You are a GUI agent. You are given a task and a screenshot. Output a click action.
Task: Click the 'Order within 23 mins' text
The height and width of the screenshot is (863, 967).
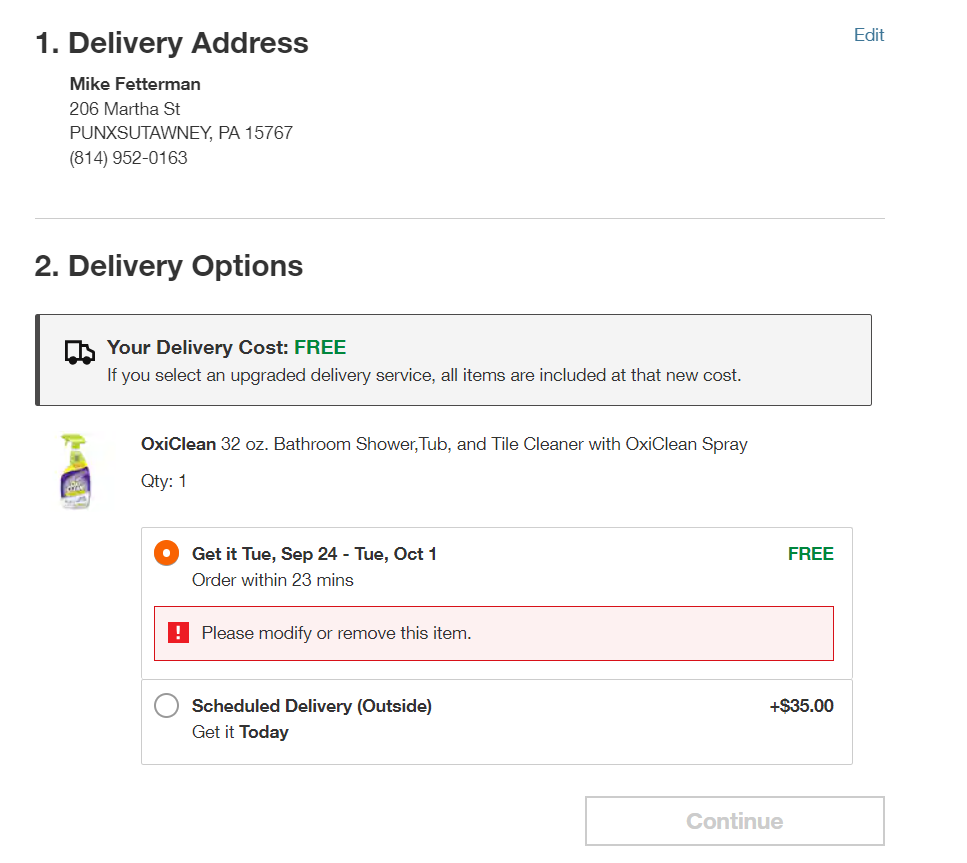273,580
